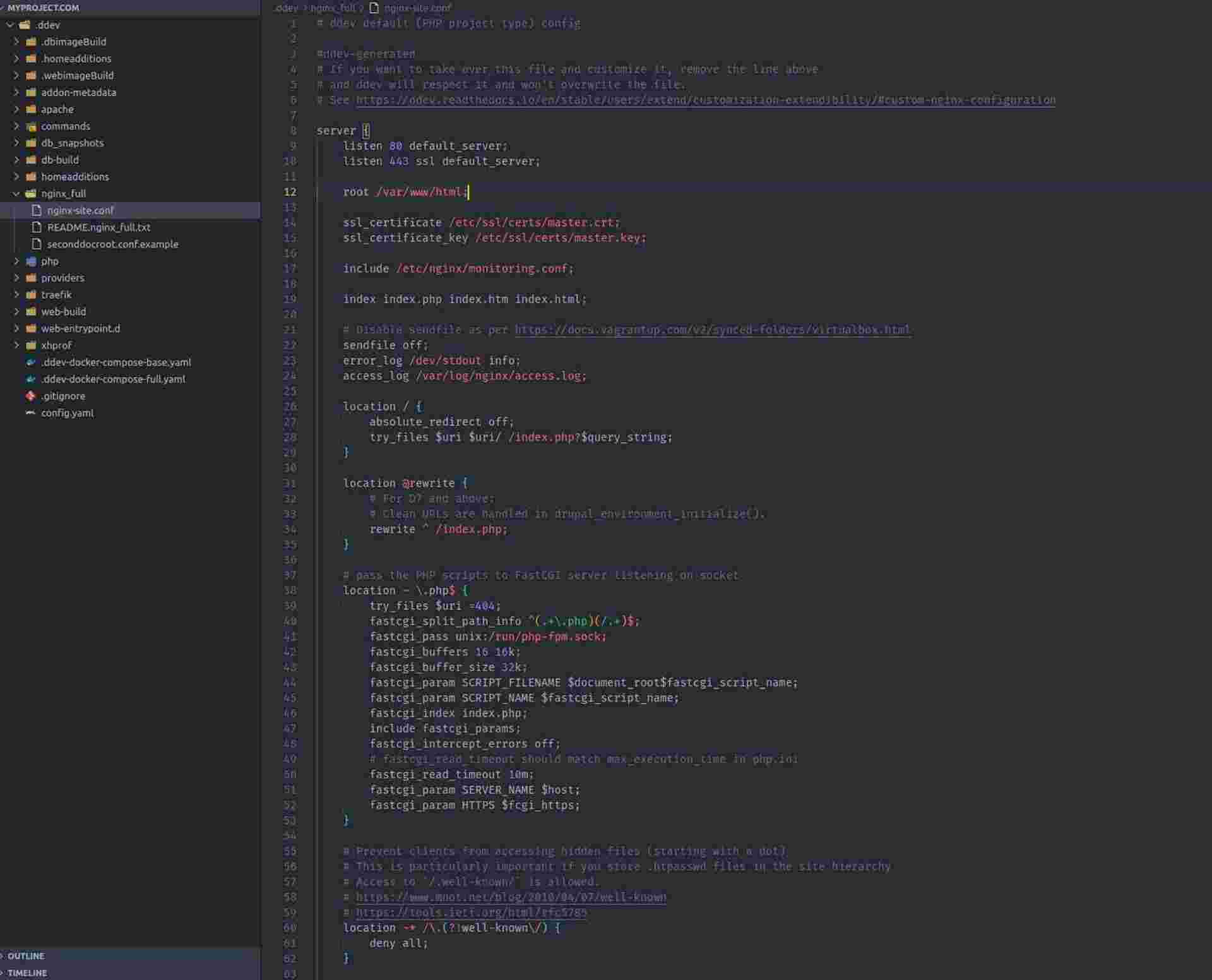Click the 'rewrite ^ /index.php;' line

438,529
